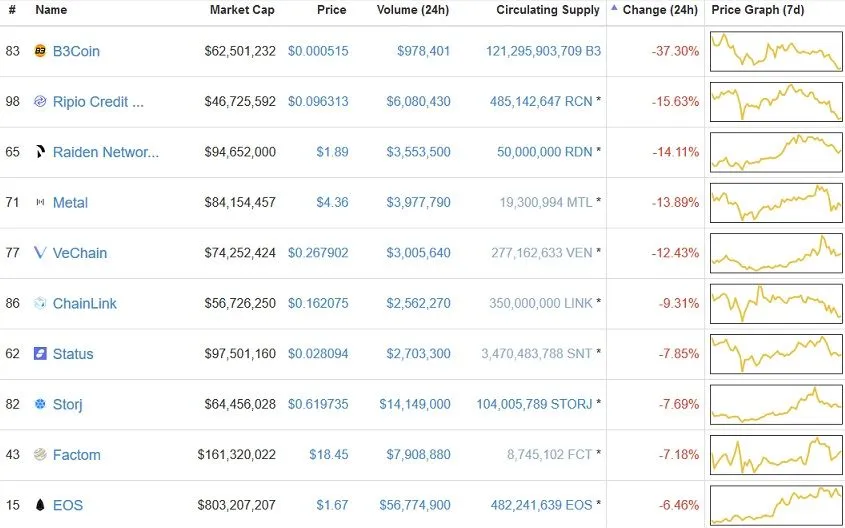Click the Raiden Network black logo icon
This screenshot has height=528, width=845.
coord(40,152)
